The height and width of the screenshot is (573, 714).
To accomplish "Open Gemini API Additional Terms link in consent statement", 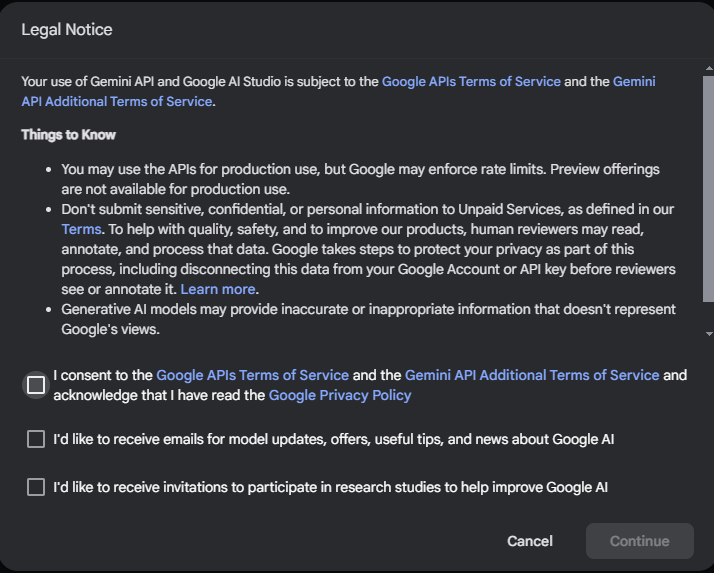I will coord(532,375).
